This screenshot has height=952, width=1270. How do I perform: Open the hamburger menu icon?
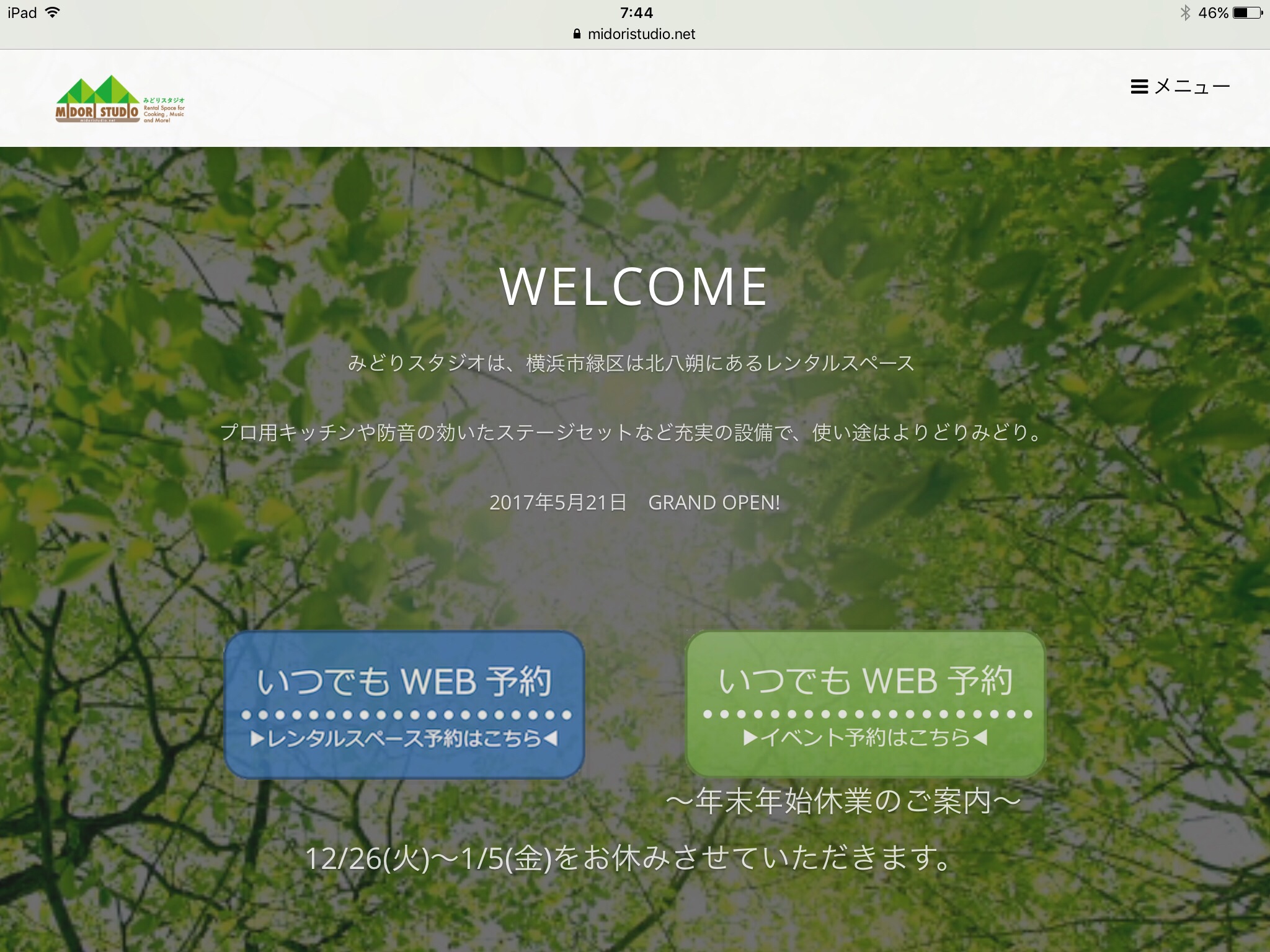[x=1139, y=87]
